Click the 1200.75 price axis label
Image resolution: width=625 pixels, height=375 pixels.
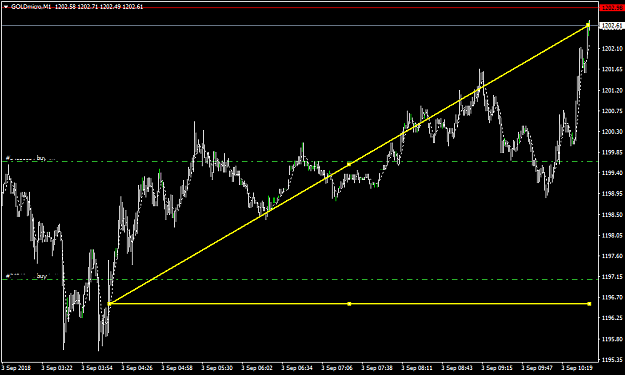(x=612, y=111)
